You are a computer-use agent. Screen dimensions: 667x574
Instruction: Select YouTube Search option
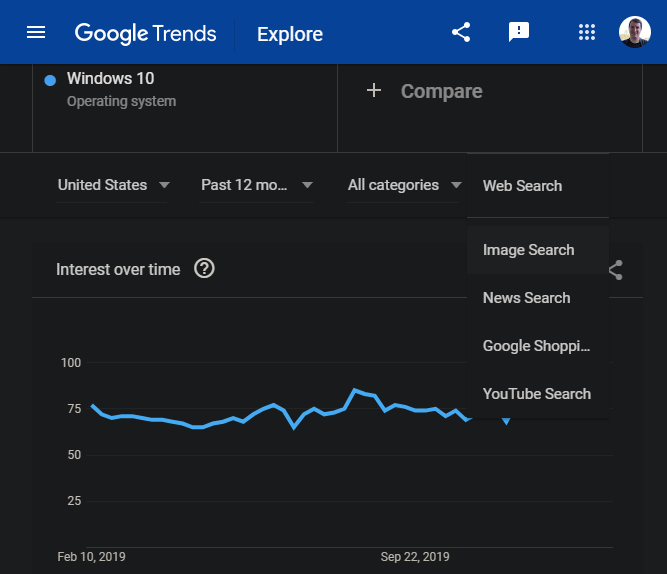coord(537,394)
